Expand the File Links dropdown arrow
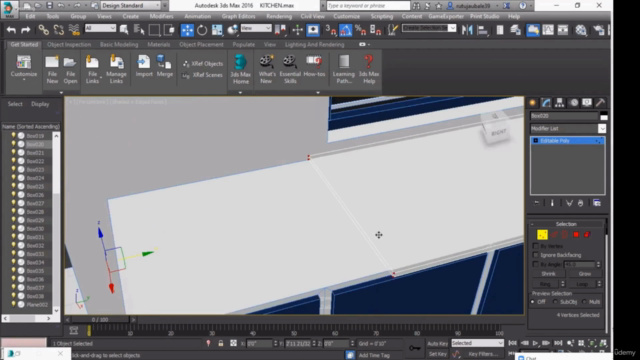640x360 pixels. [x=101, y=78]
